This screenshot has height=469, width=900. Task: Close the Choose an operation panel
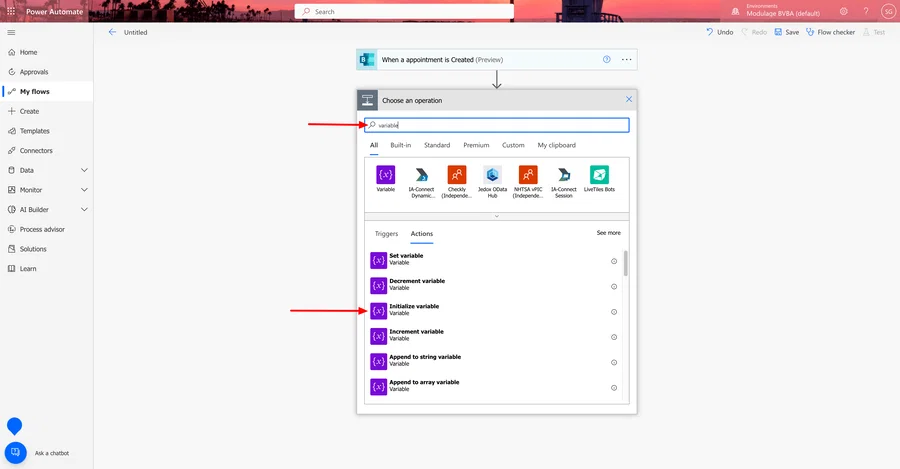coord(629,99)
